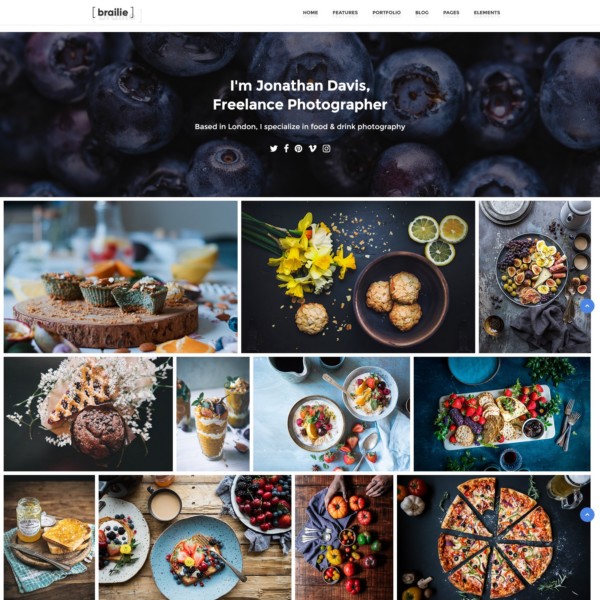Open the Features menu

click(x=345, y=13)
